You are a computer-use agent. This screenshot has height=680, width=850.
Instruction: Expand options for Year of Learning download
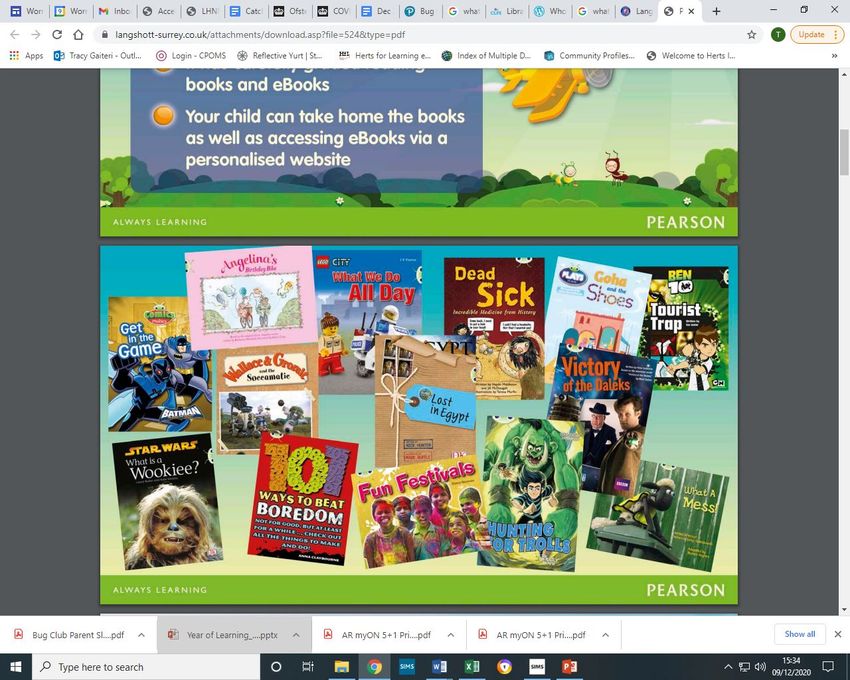pos(296,634)
